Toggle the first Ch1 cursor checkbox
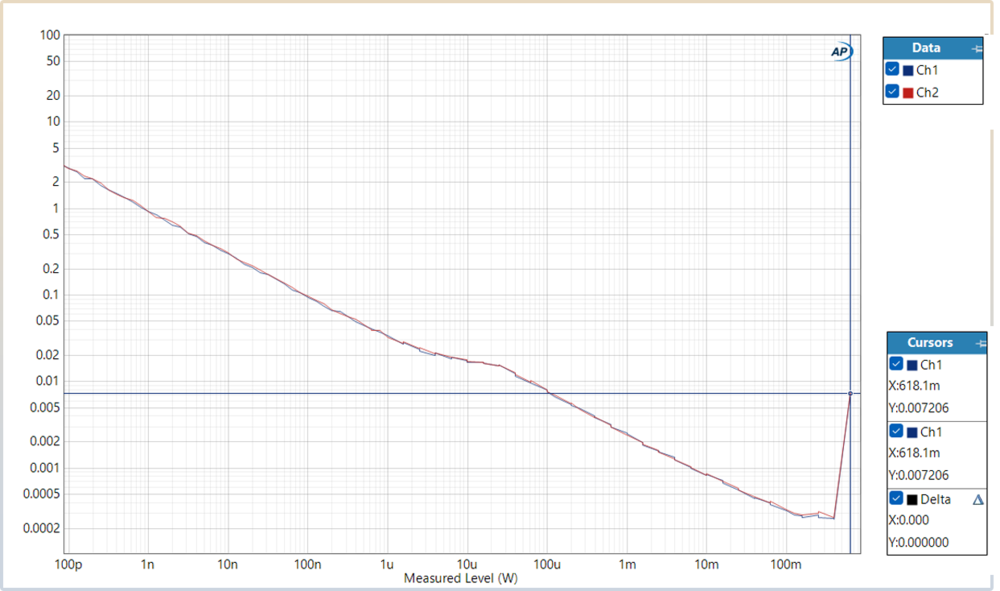This screenshot has height=591, width=1000. [x=896, y=364]
